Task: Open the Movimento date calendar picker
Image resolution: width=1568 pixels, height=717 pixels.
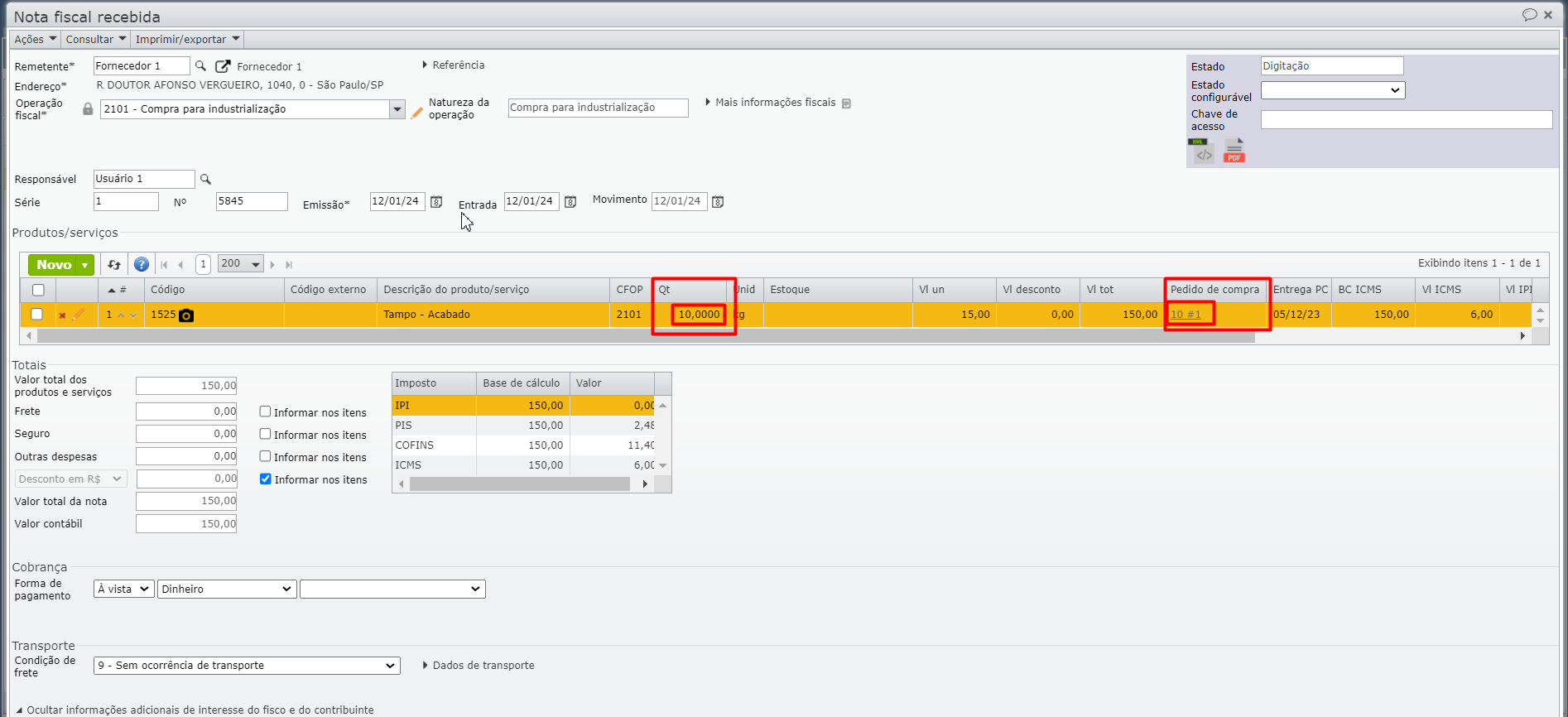Action: pyautogui.click(x=718, y=202)
